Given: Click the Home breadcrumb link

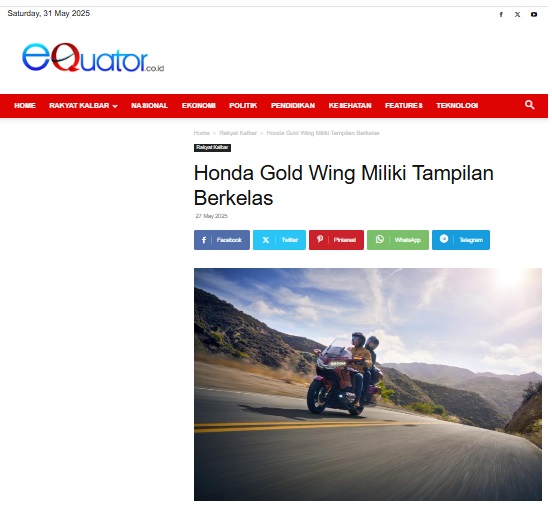Looking at the screenshot, I should (202, 133).
